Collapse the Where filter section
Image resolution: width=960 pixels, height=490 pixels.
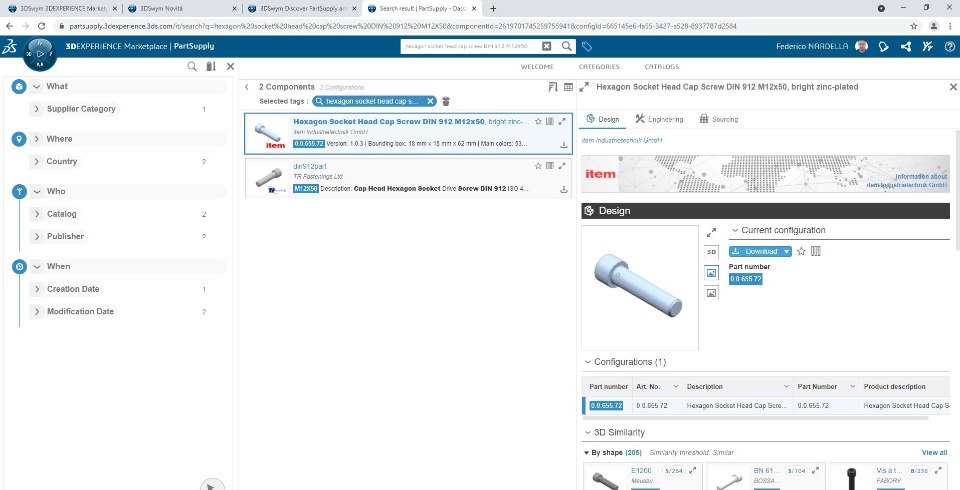click(x=36, y=139)
